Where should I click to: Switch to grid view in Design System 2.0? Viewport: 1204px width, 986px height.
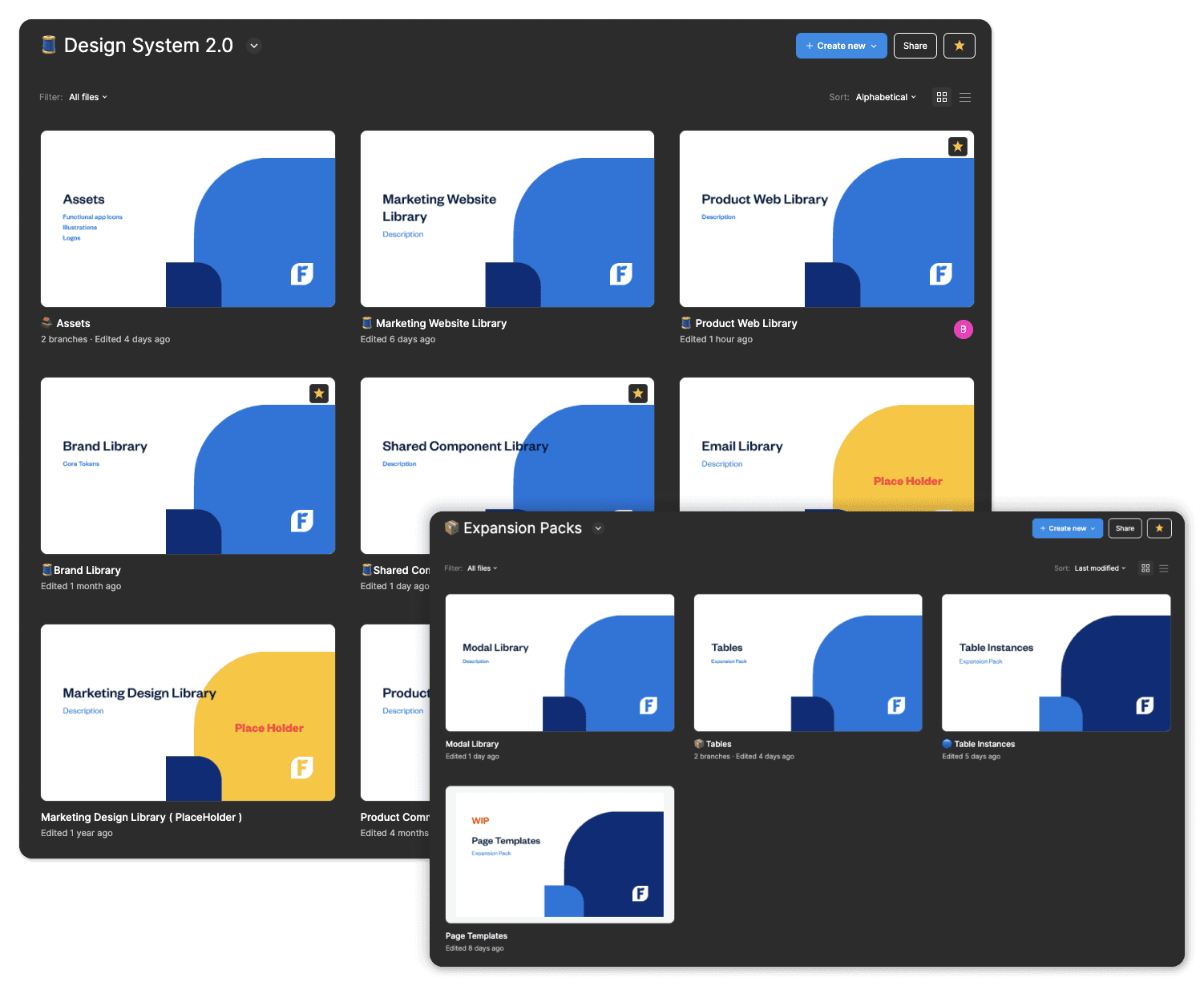[942, 97]
